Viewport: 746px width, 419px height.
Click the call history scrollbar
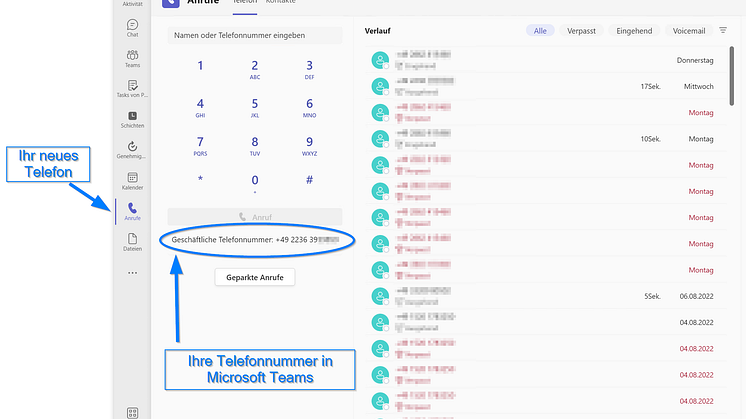tap(732, 75)
